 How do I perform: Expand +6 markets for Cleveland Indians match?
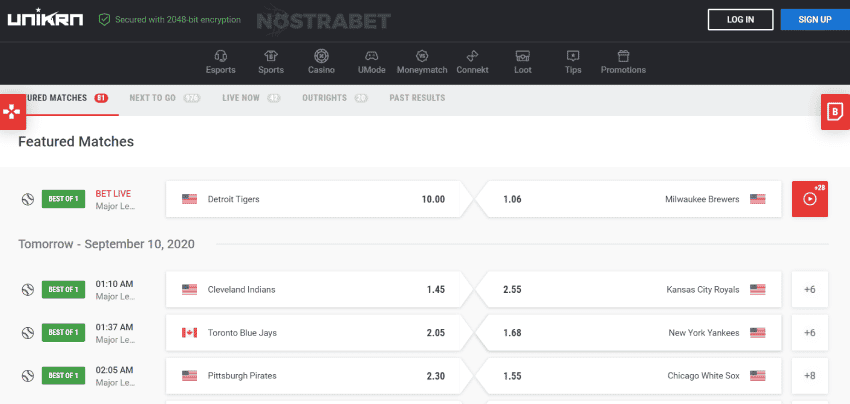(809, 289)
